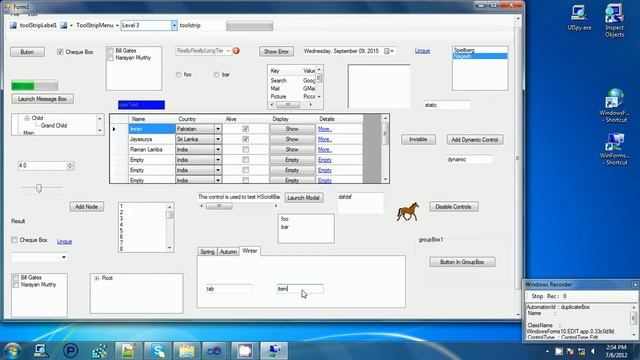This screenshot has width=640, height=360.
Task: Check Bill Gates in list beside Cheque Box
Action: pos(110,51)
